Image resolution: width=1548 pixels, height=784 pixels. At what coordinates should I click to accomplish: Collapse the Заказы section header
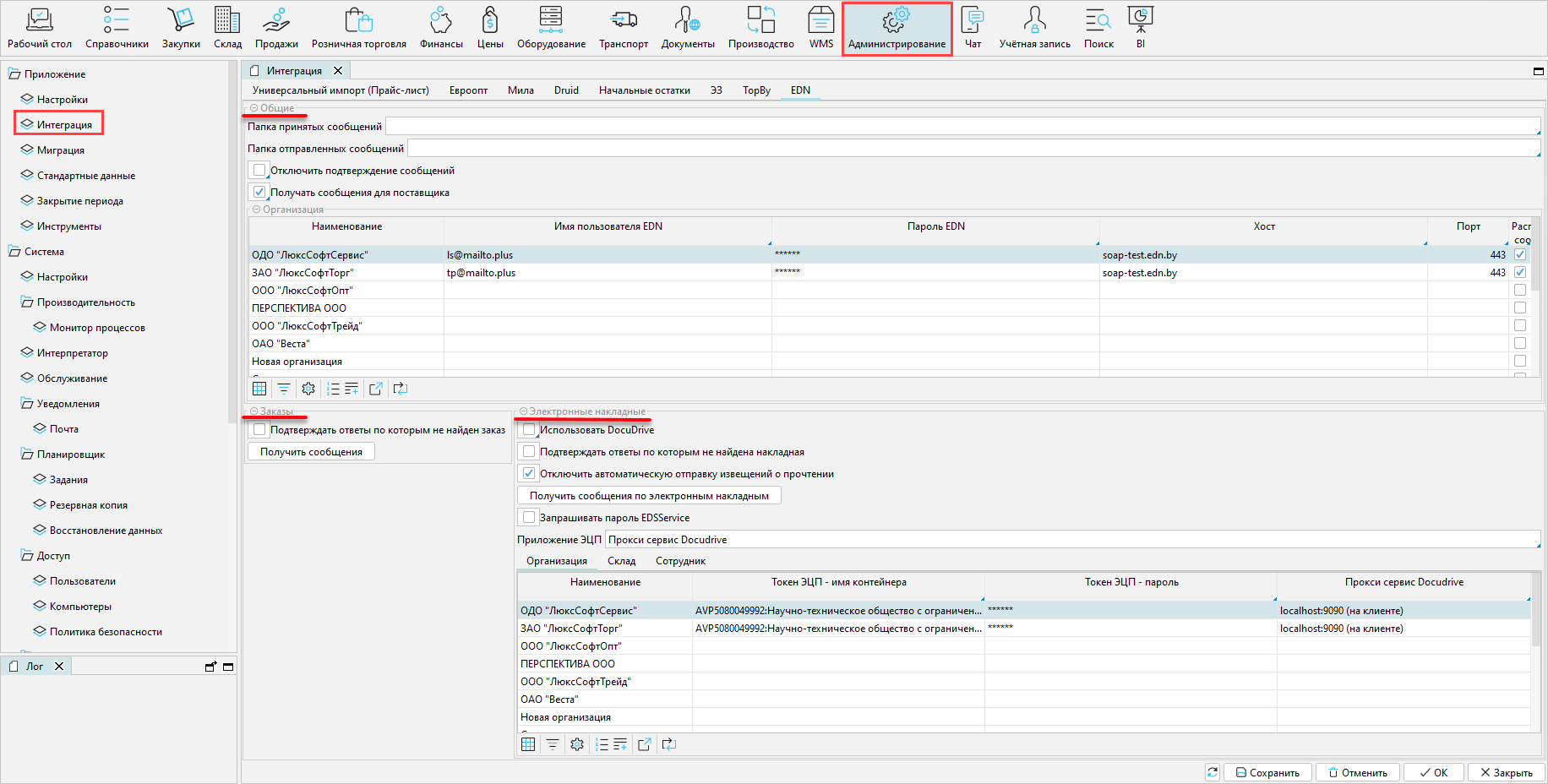click(x=254, y=411)
